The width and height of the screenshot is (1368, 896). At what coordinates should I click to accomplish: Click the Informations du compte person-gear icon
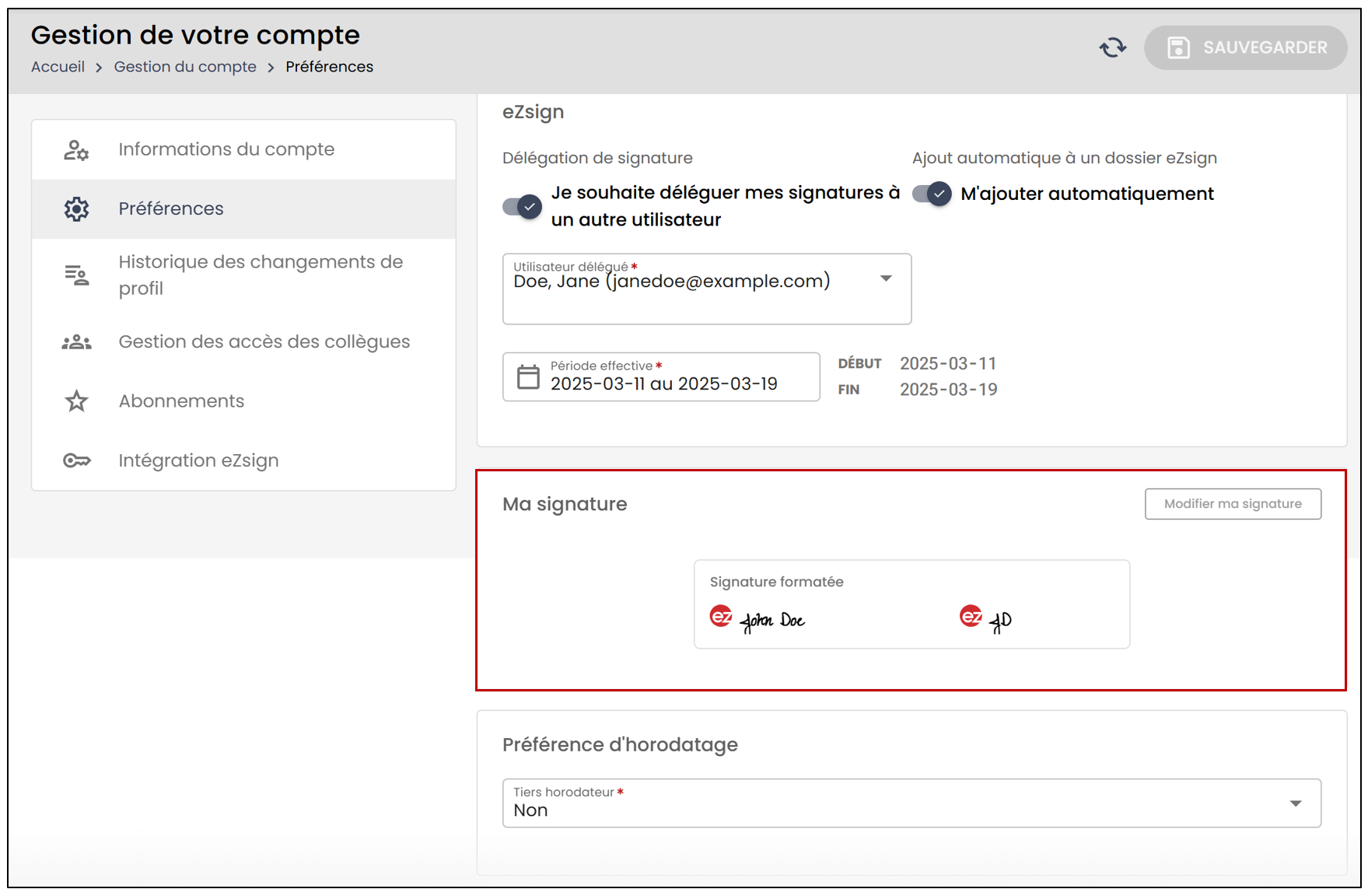click(76, 149)
